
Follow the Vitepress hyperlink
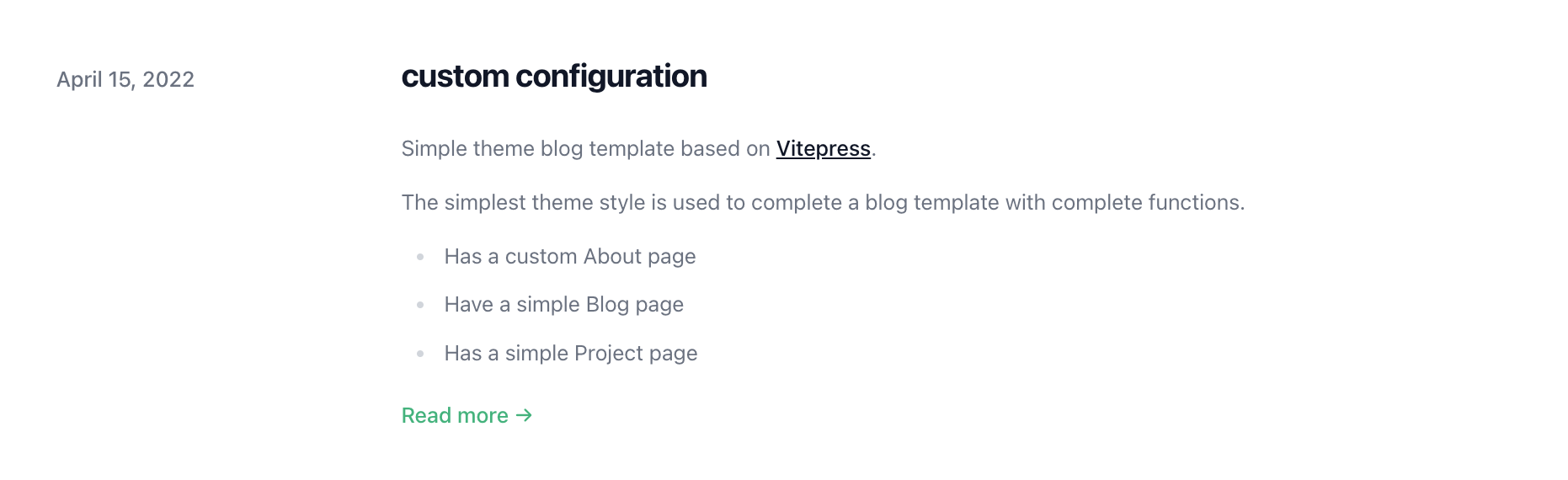(823, 149)
